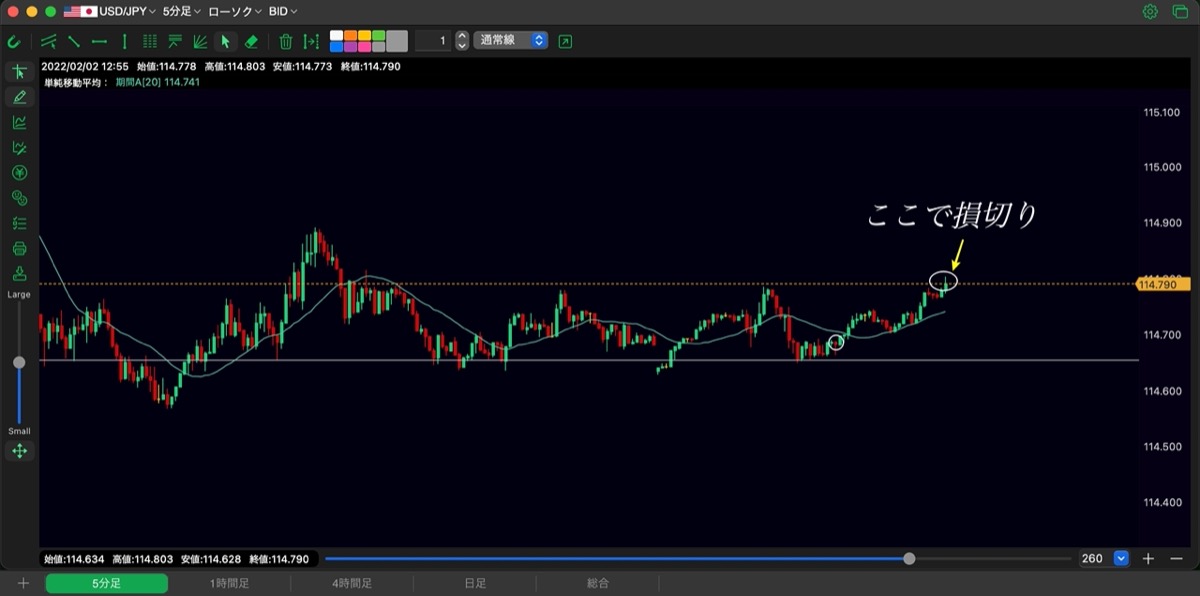Select the horizontal line drawing tool
1200x596 pixels.
[99, 42]
